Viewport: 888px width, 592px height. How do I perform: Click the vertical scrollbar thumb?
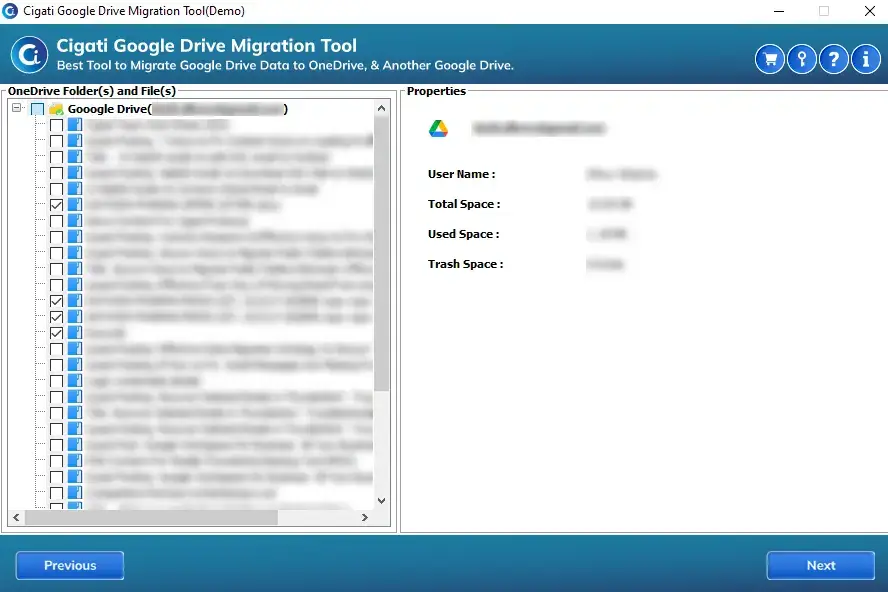click(x=382, y=253)
